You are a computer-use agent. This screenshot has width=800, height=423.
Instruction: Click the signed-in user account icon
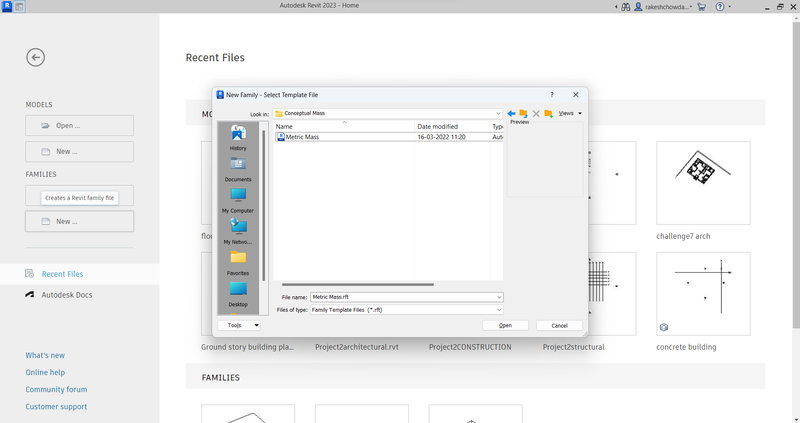638,7
